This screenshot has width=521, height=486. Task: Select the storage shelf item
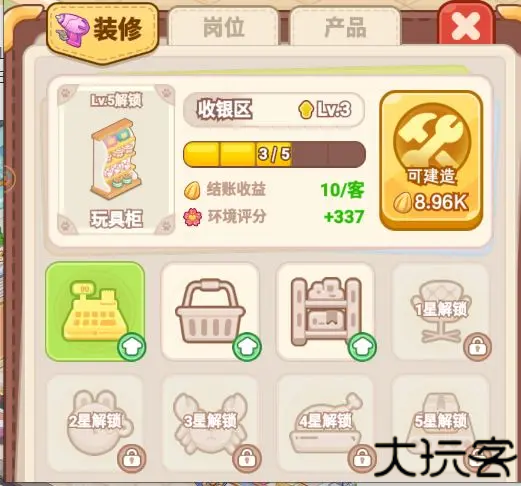point(326,311)
